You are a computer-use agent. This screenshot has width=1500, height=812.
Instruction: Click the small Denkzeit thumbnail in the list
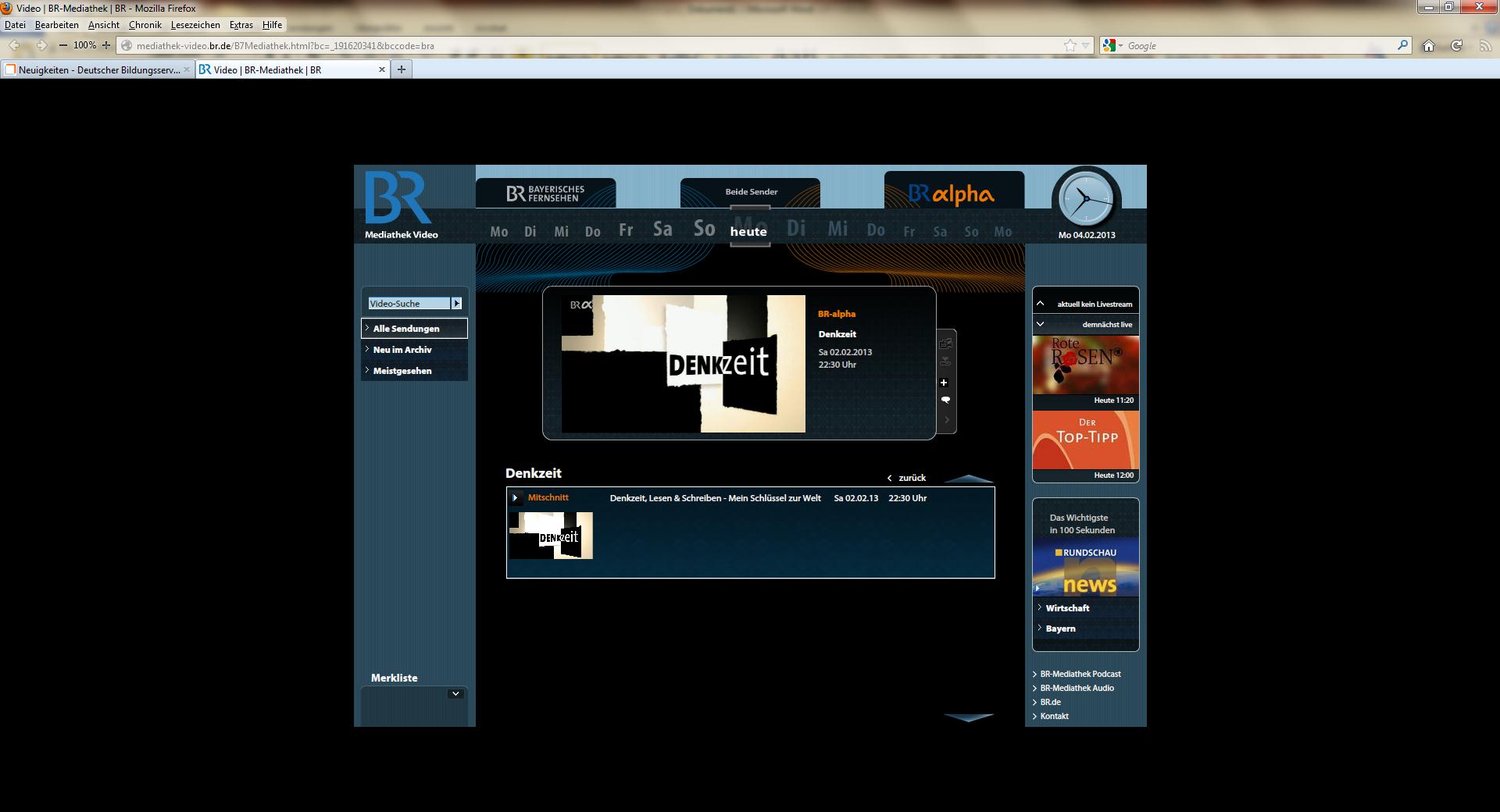(551, 536)
